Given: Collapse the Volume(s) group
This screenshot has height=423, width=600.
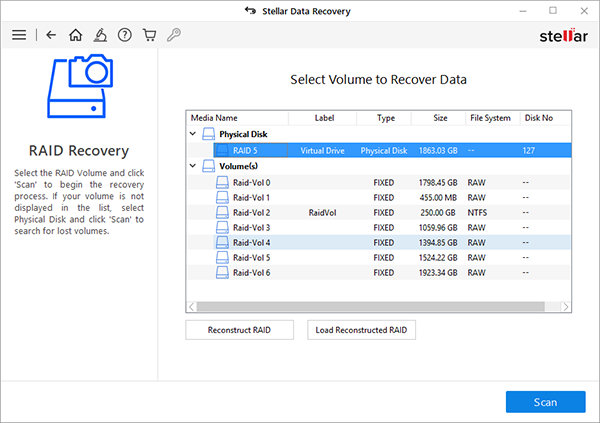Looking at the screenshot, I should [192, 166].
